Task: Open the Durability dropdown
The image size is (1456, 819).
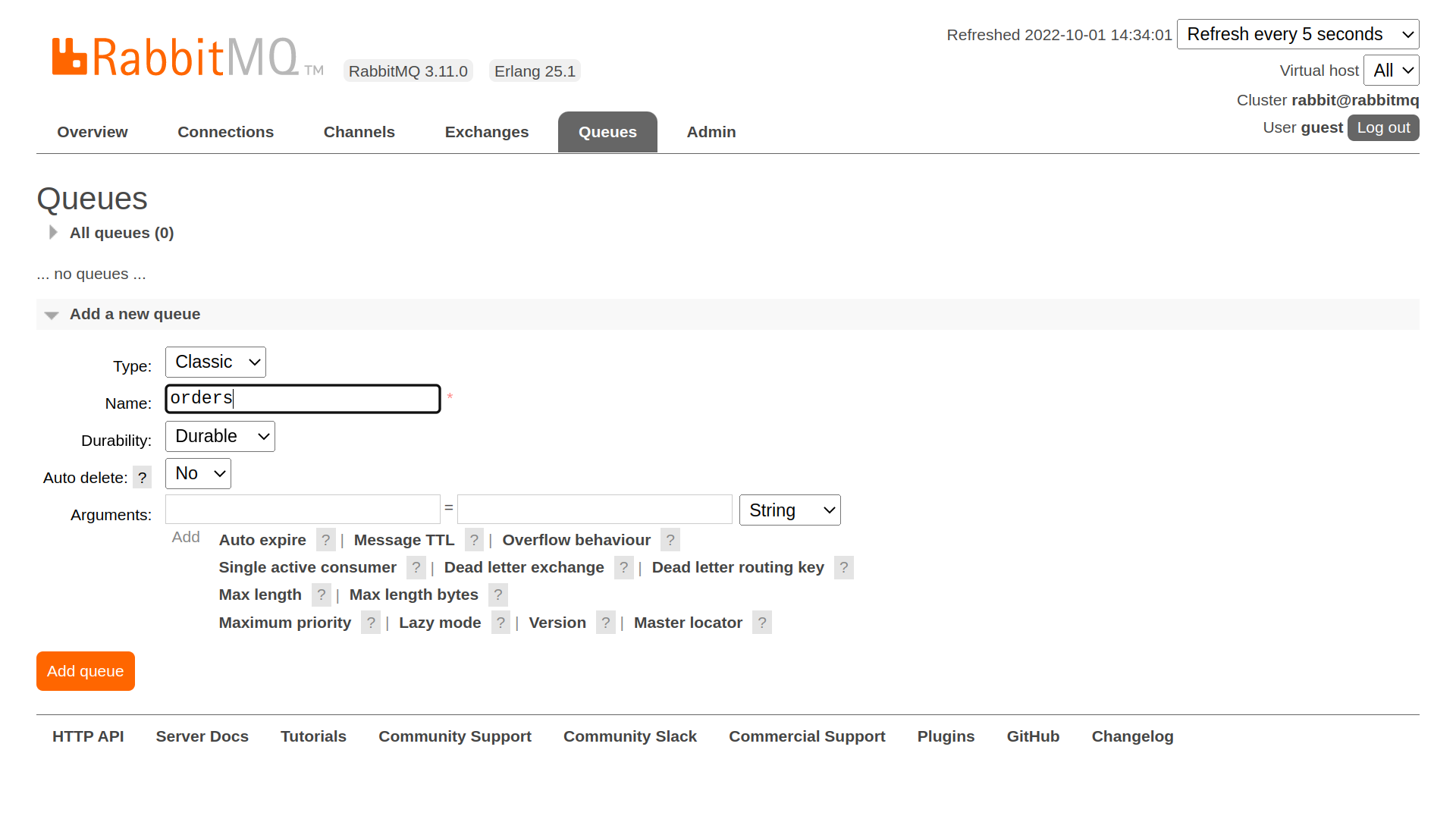Action: [x=220, y=437]
